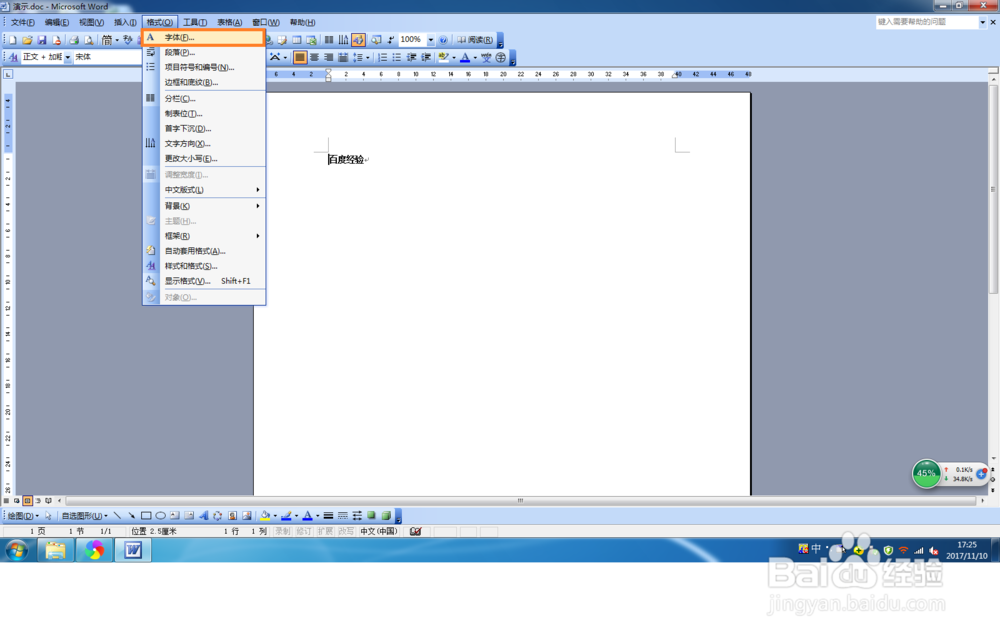The image size is (1000, 638).
Task: Apply the text highlight color
Action: click(444, 57)
